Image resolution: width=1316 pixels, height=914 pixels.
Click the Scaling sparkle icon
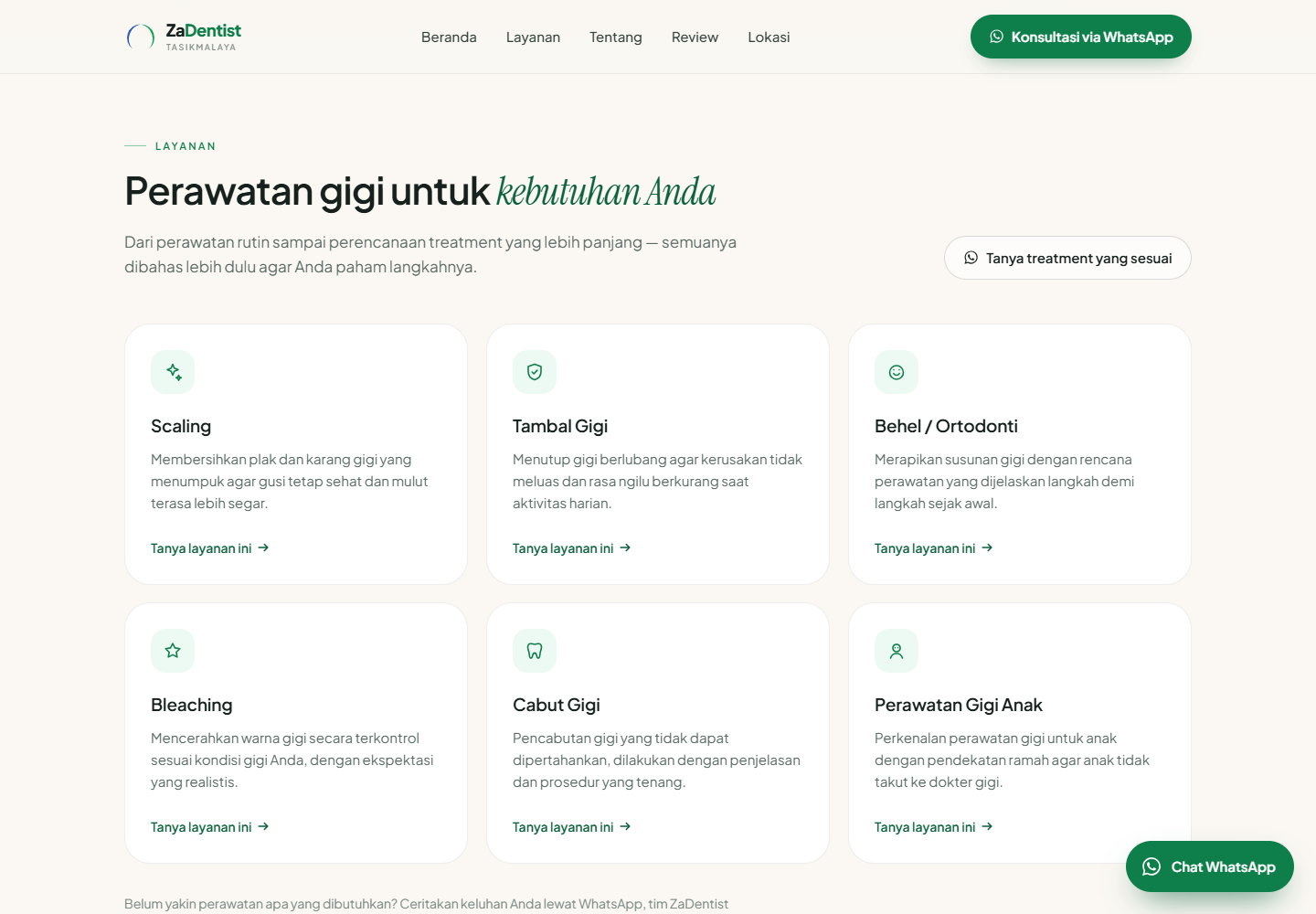tap(173, 372)
